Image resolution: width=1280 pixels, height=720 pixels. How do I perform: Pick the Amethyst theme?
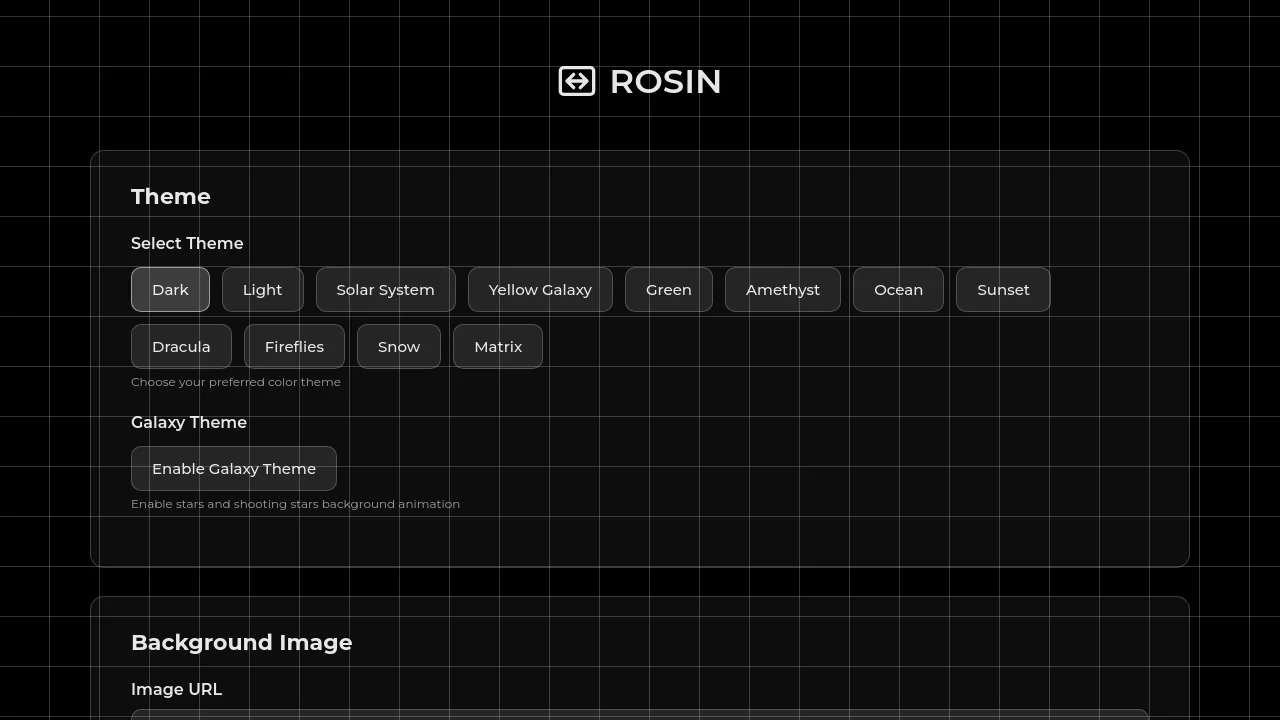tap(782, 290)
